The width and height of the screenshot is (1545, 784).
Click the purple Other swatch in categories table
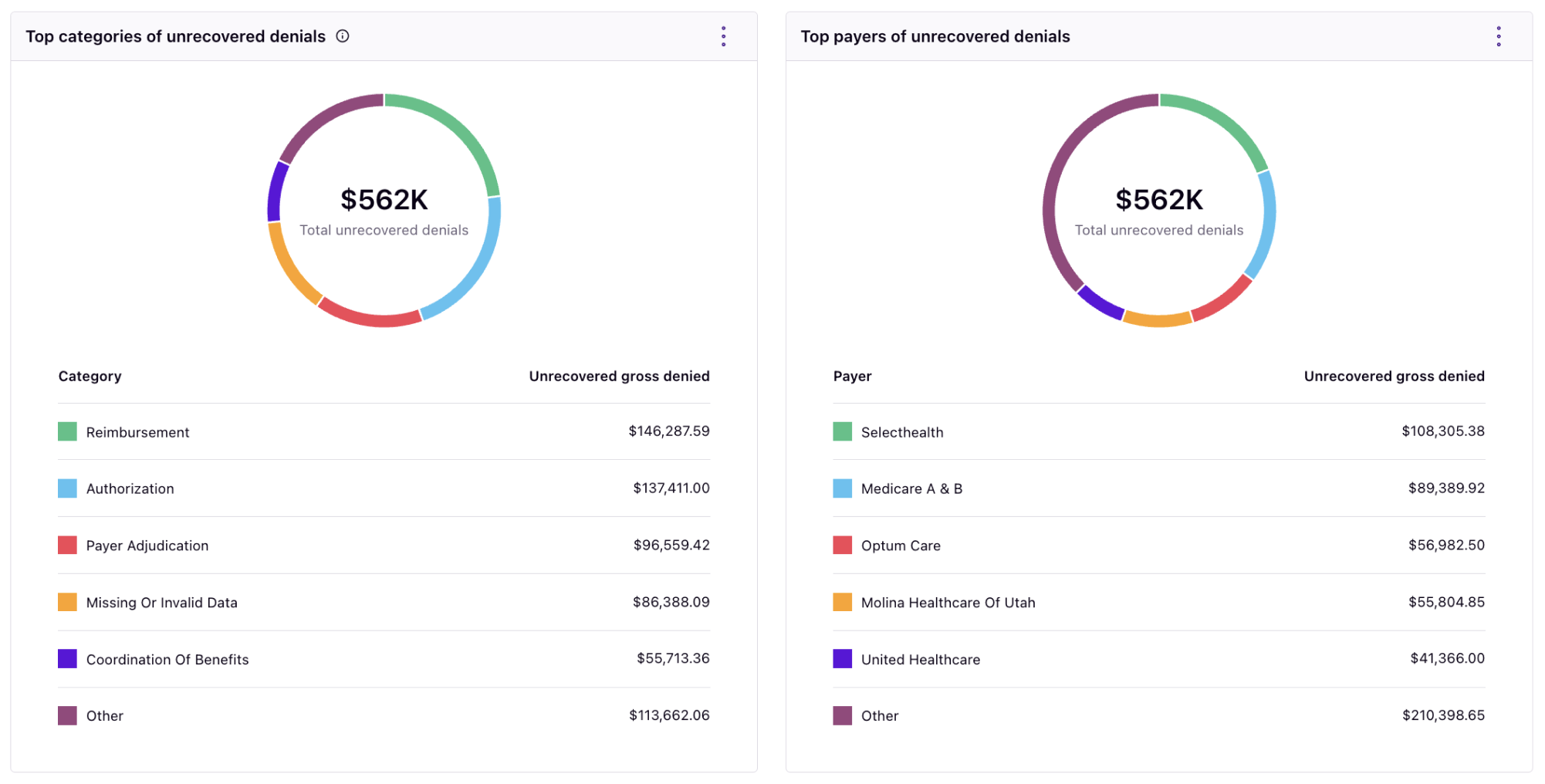click(x=67, y=715)
